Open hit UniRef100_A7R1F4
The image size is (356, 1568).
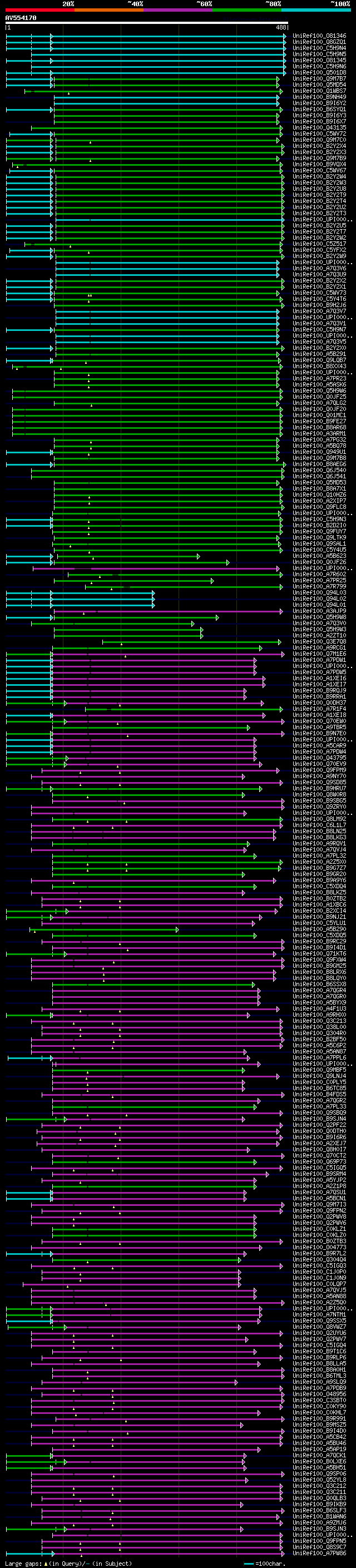click(319, 709)
